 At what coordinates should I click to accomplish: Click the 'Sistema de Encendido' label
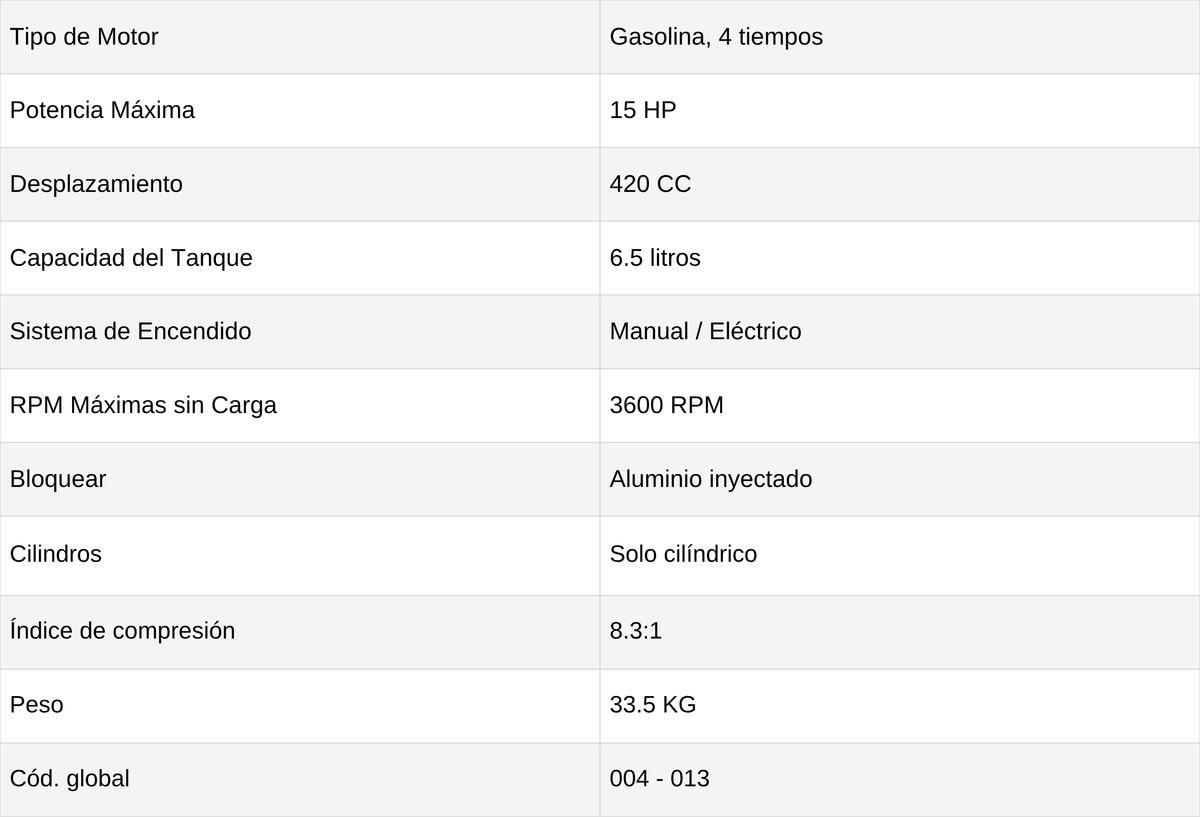(x=130, y=331)
